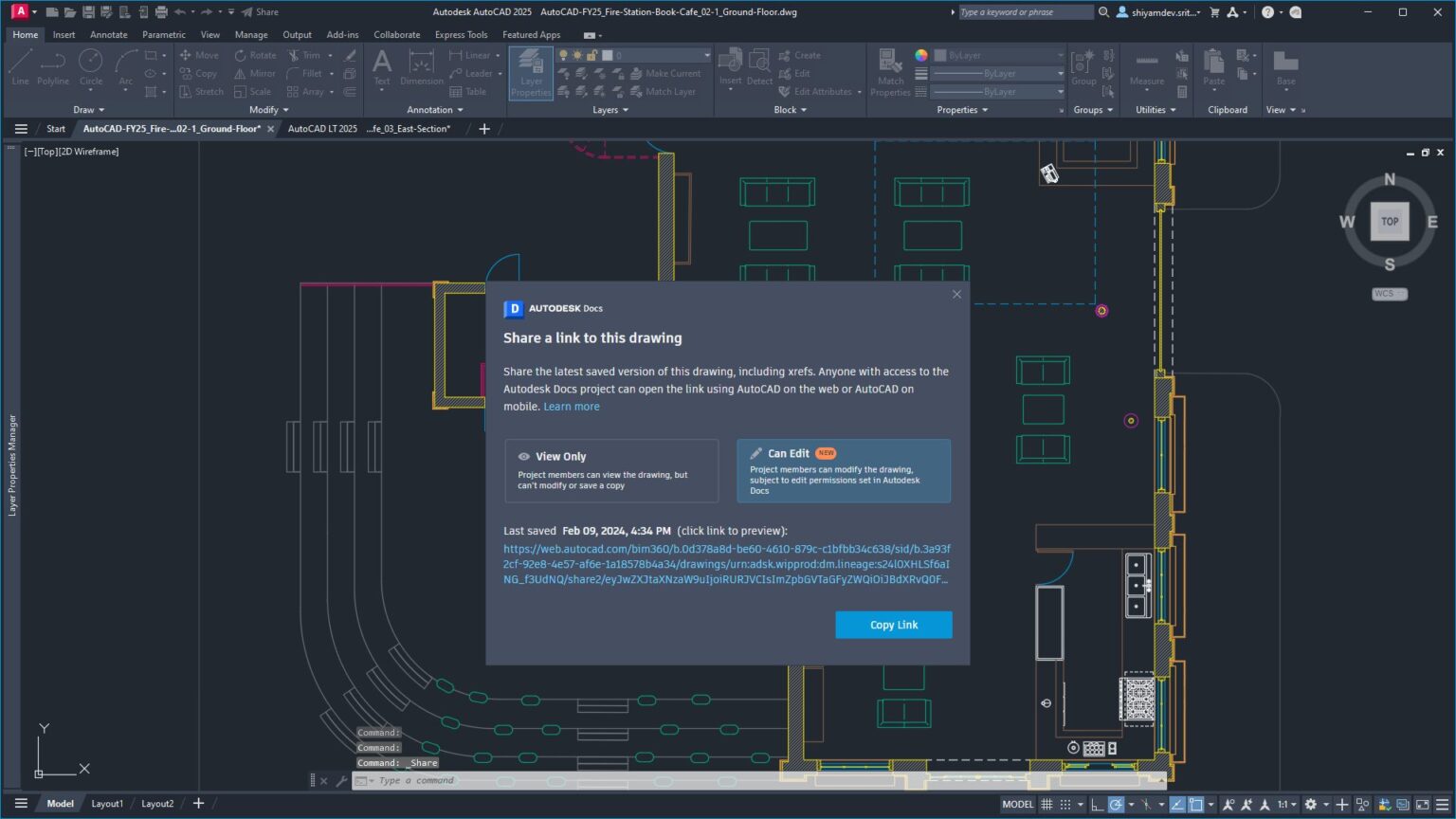The height and width of the screenshot is (819, 1456).
Task: Click the Copy Link button
Action: 892,625
